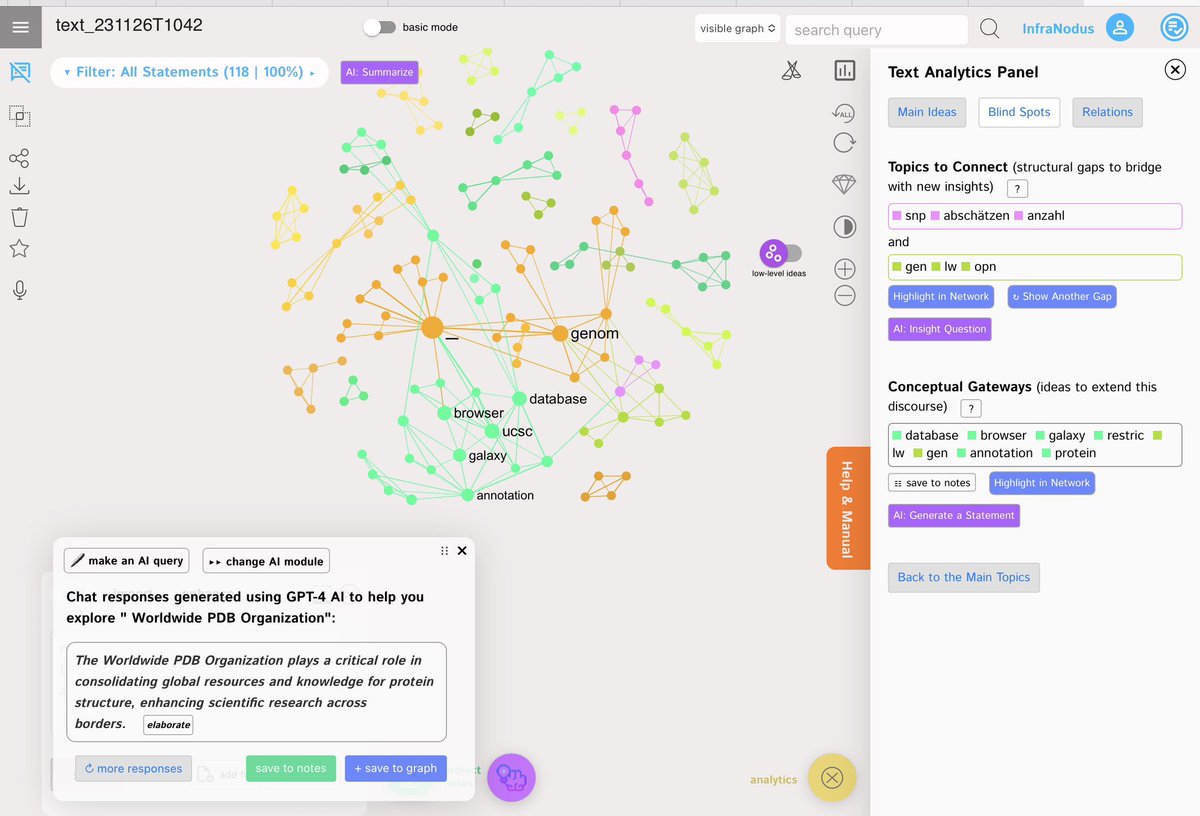Click the purple AI brain chat button

[511, 777]
